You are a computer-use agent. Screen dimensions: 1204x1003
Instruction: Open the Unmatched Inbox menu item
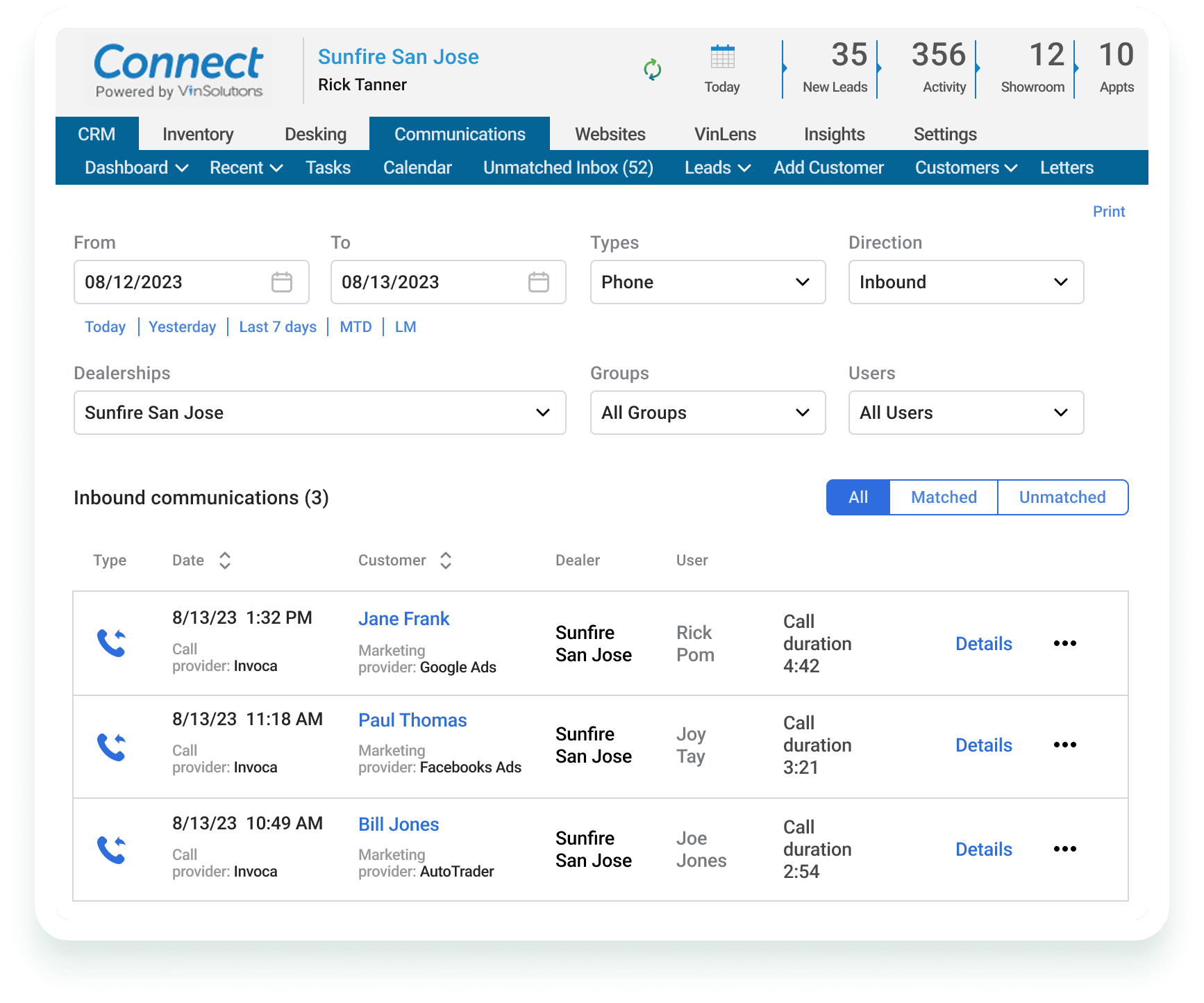tap(568, 167)
